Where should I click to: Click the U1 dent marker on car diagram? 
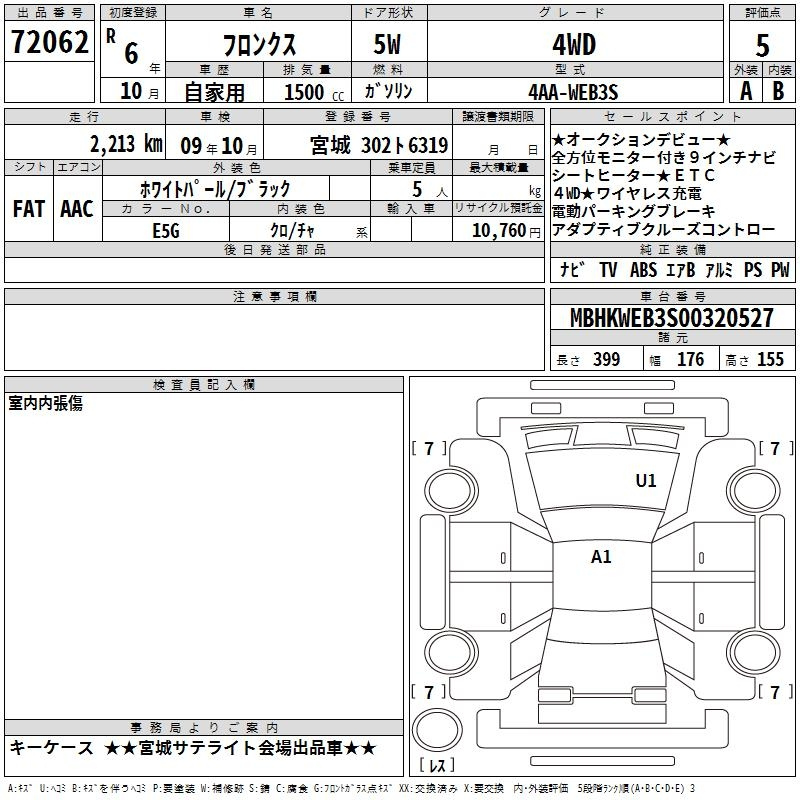646,481
